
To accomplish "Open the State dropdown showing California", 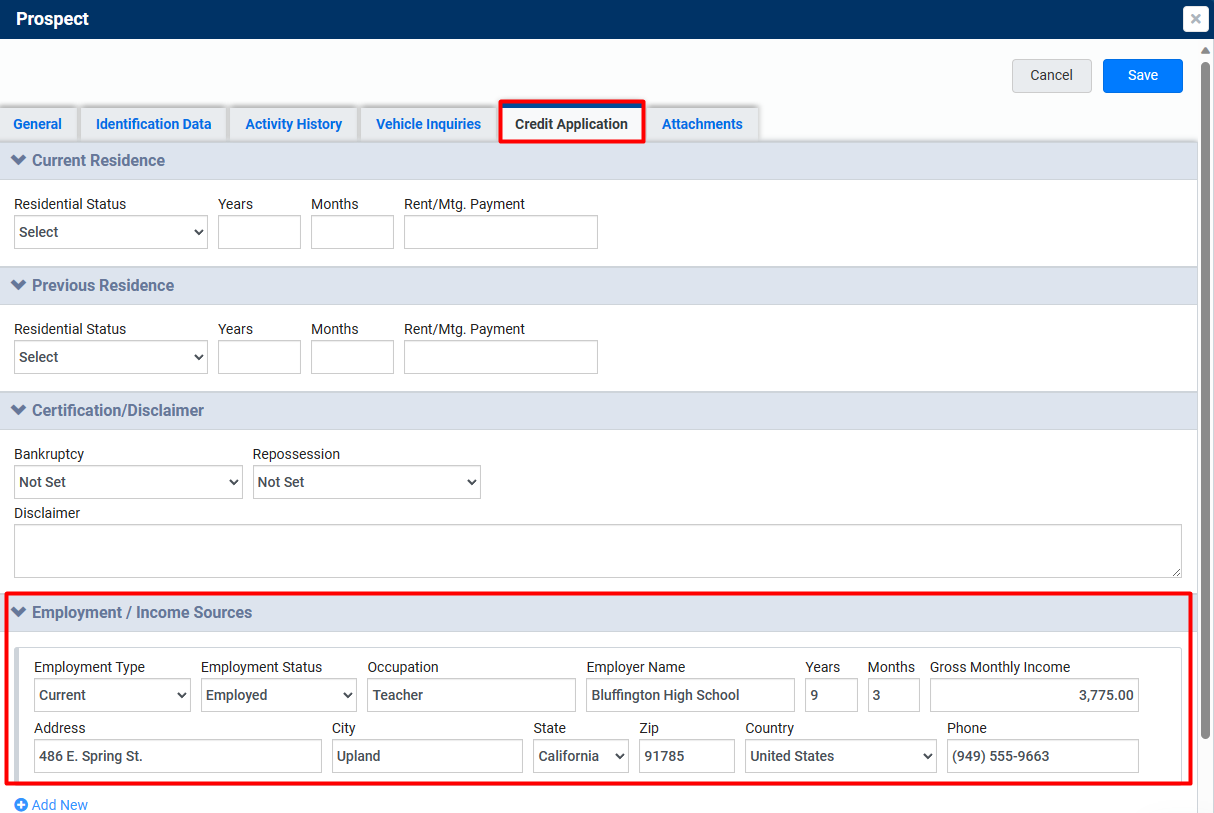I will coord(581,756).
